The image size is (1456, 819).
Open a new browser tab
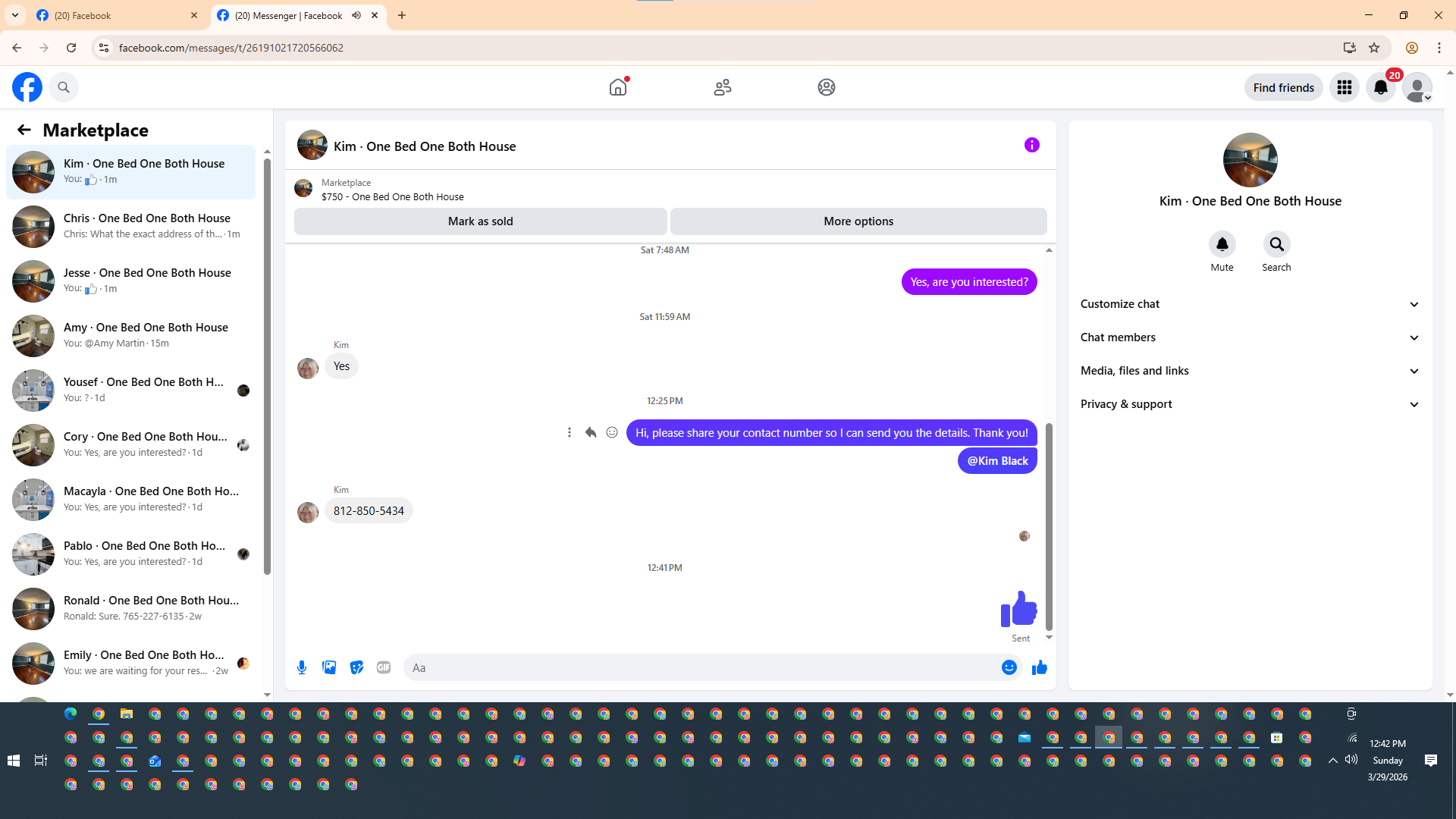pyautogui.click(x=402, y=15)
